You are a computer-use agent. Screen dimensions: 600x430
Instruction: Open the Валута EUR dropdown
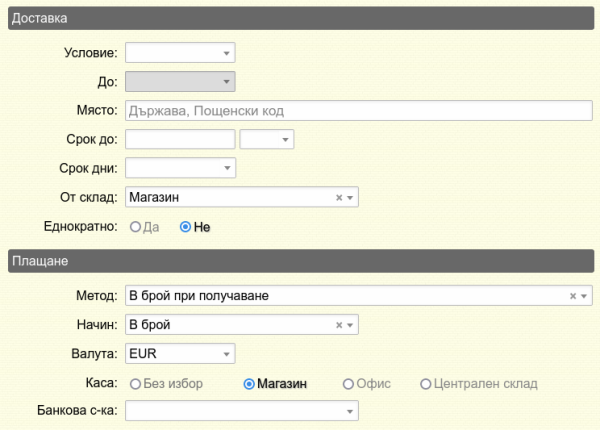[x=180, y=353]
